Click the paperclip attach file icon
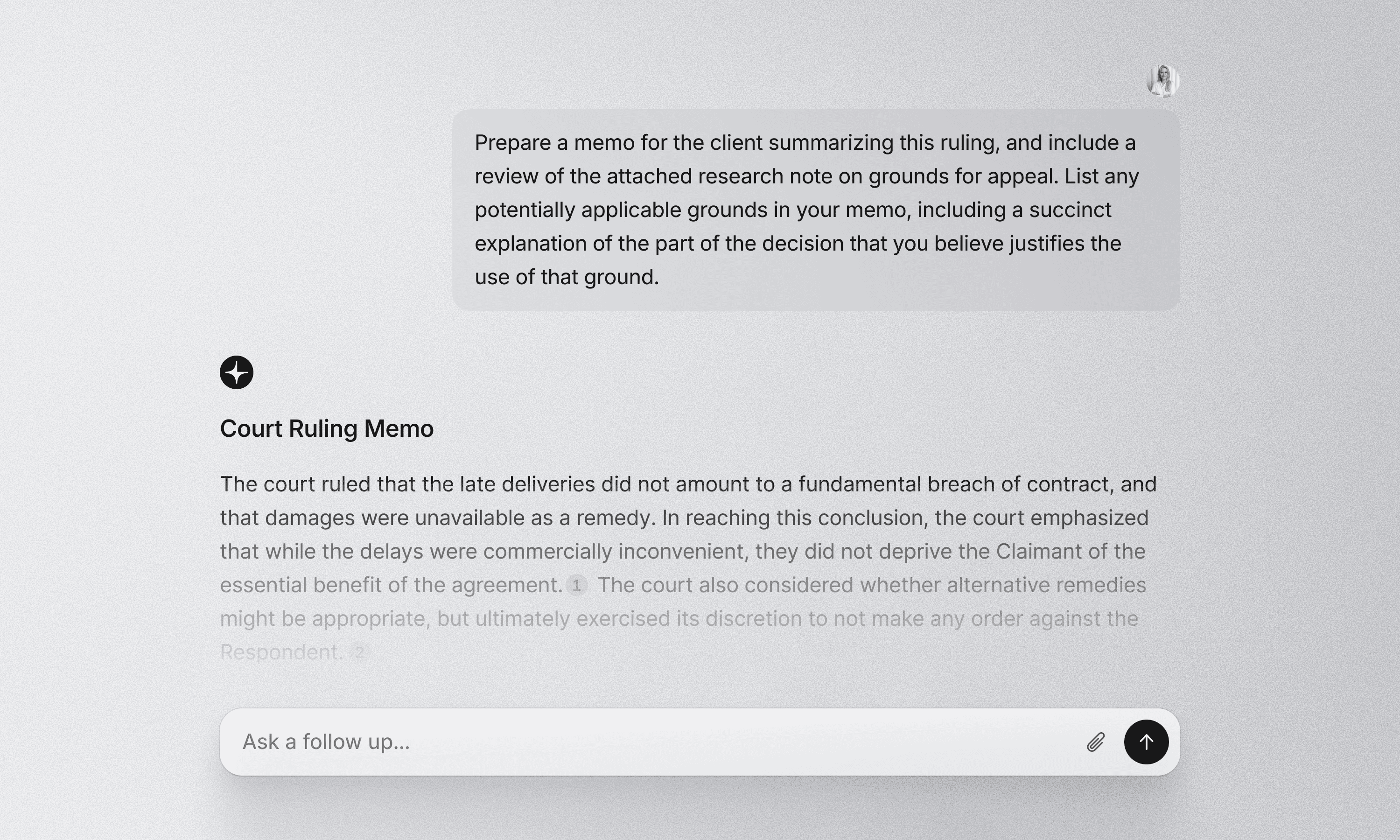Image resolution: width=1400 pixels, height=840 pixels. (1096, 742)
